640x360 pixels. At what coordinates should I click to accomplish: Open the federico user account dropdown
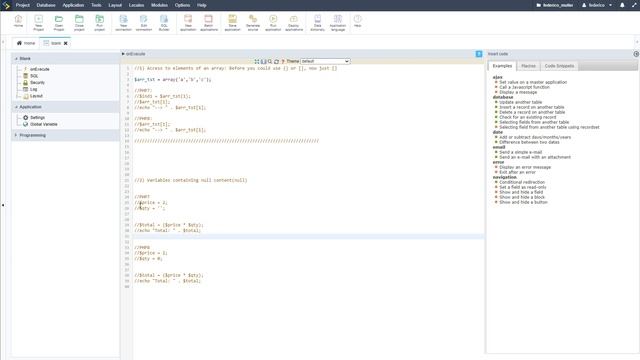(x=597, y=5)
